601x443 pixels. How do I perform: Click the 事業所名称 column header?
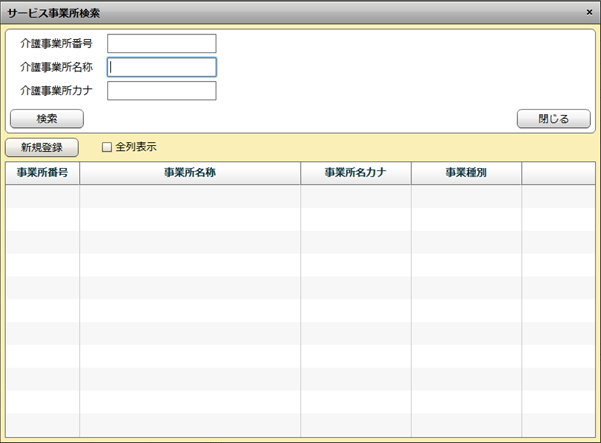coord(190,173)
